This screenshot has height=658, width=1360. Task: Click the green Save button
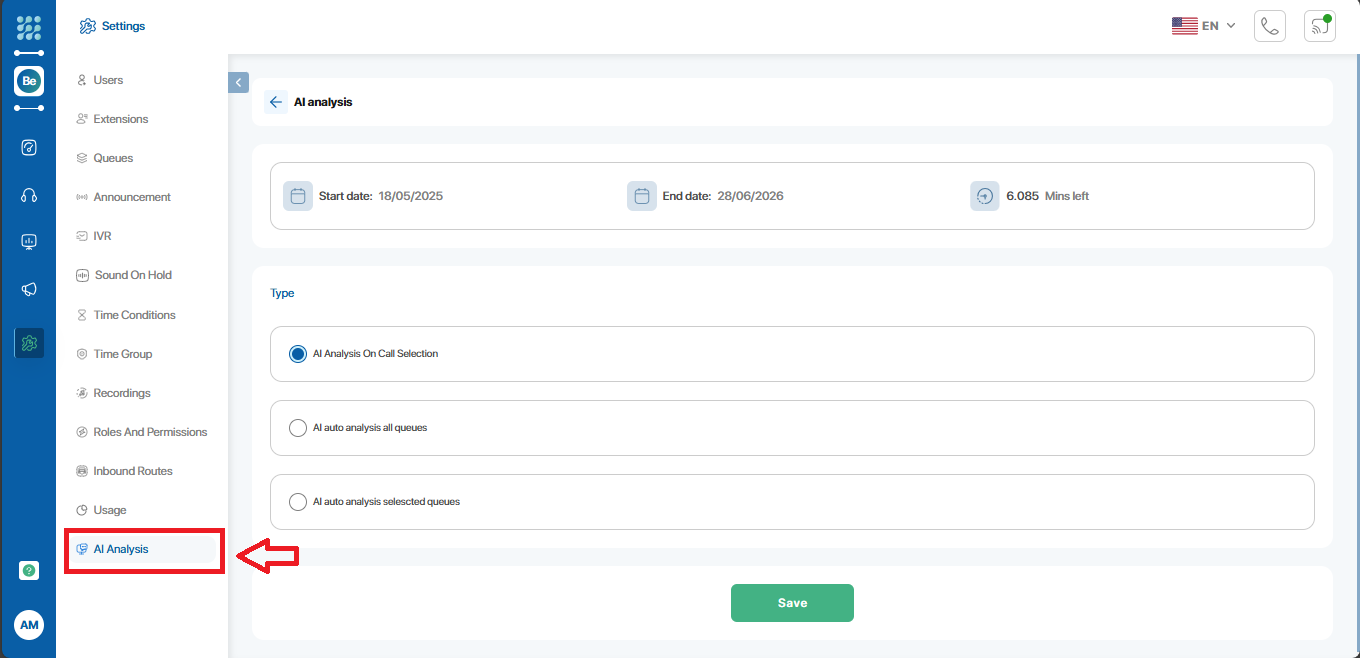pos(792,603)
